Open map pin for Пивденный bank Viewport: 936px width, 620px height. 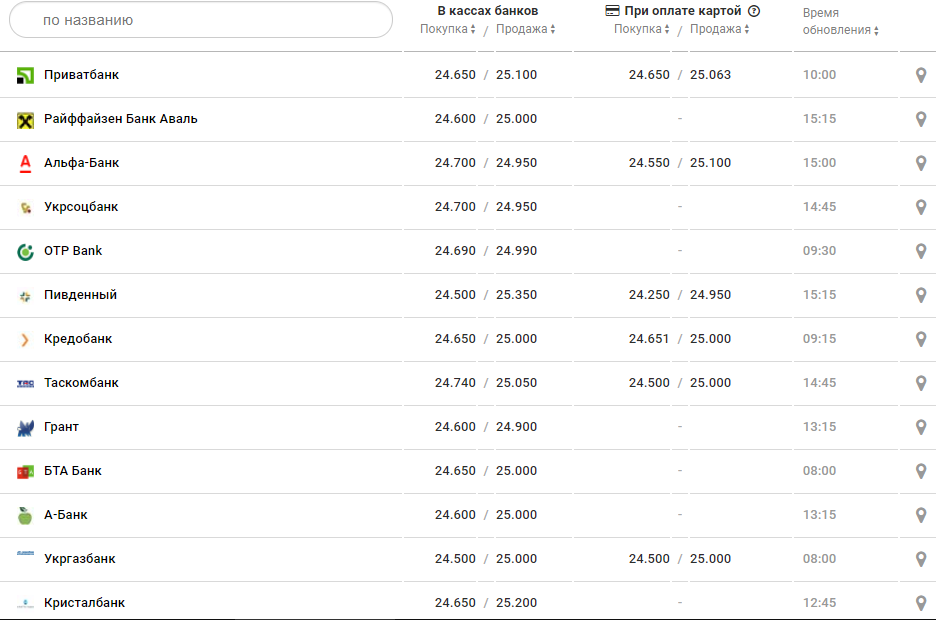921,295
